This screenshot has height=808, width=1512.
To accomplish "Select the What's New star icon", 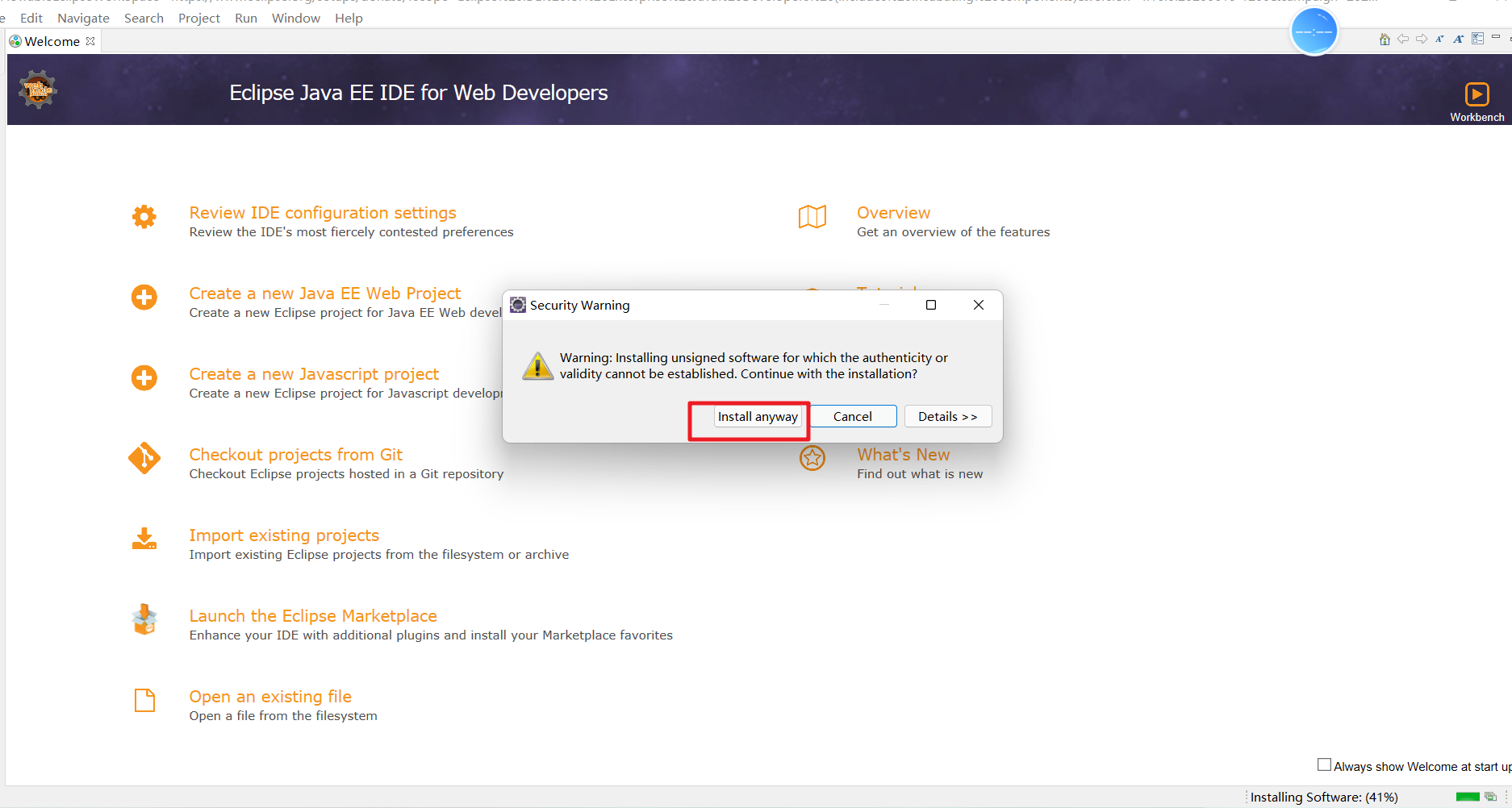I will (x=812, y=458).
